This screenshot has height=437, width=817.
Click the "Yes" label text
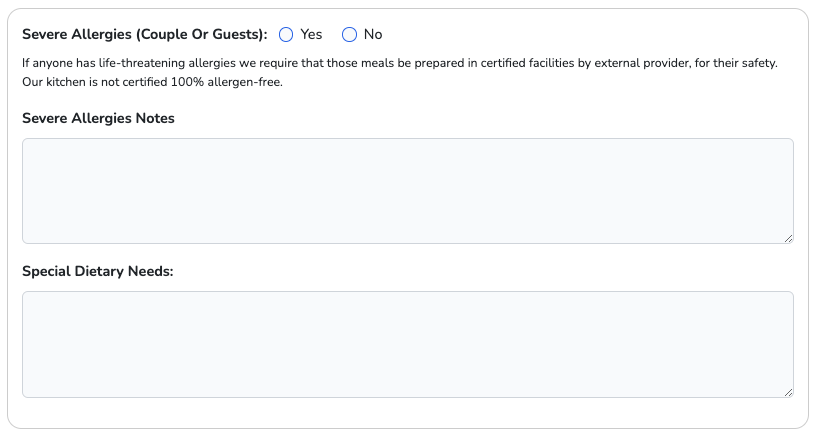click(x=311, y=34)
